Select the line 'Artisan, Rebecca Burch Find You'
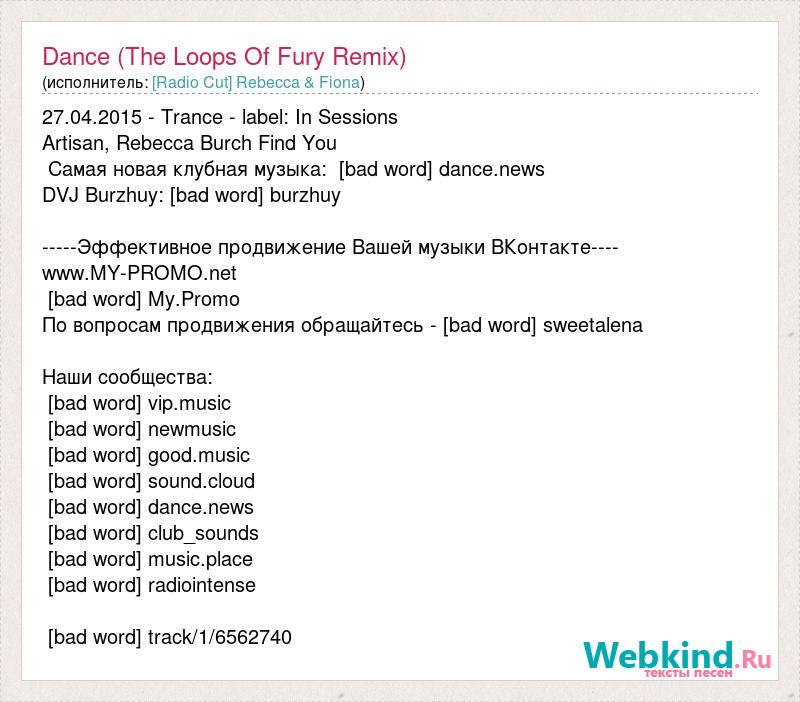 pos(189,143)
